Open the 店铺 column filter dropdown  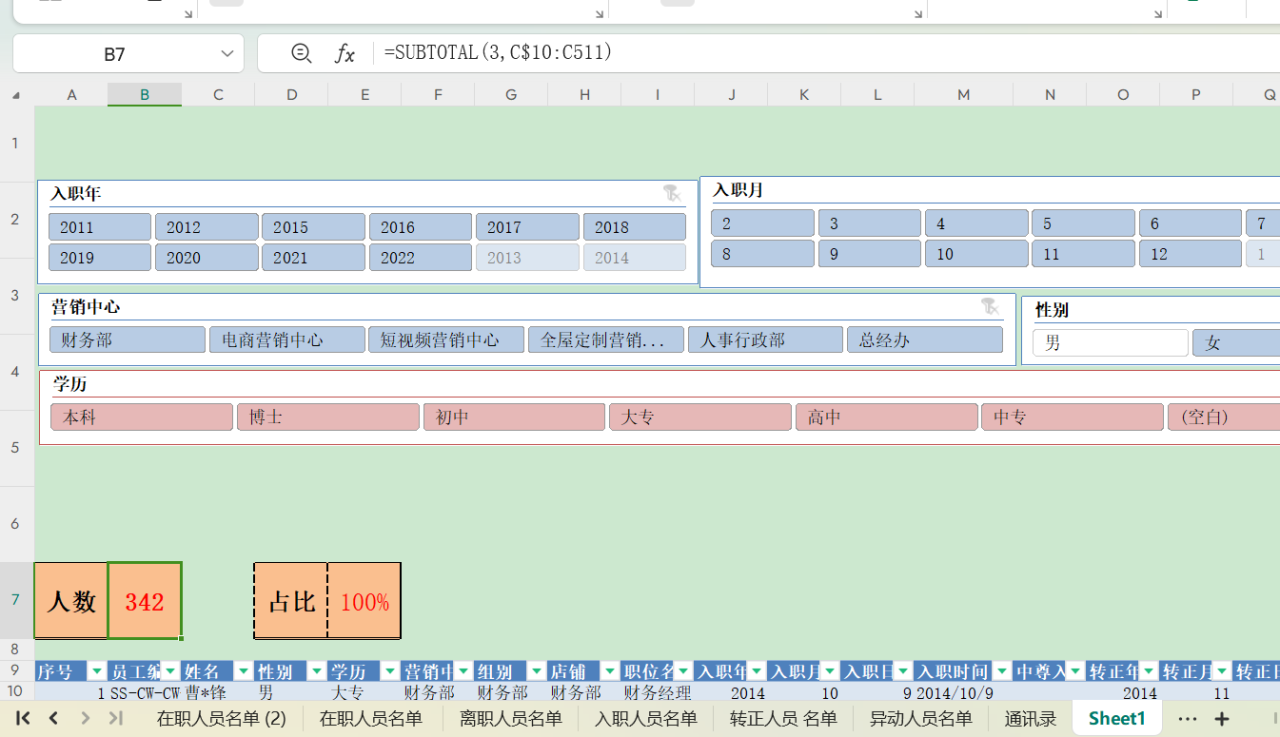click(x=609, y=671)
